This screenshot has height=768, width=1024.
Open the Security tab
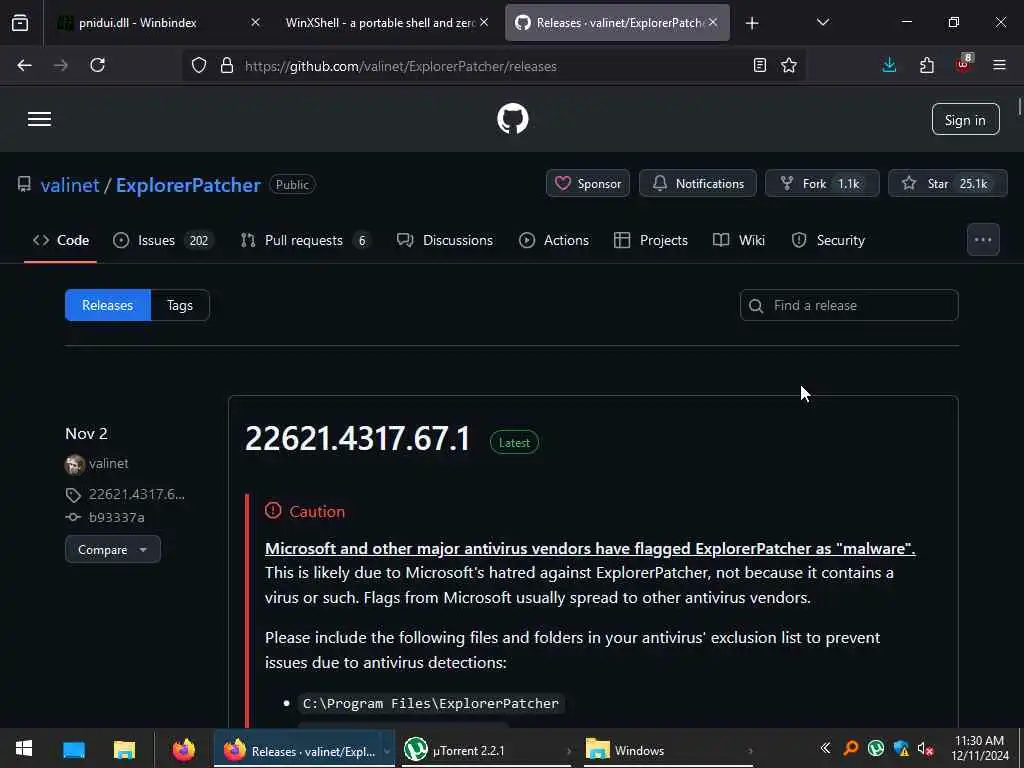(828, 240)
